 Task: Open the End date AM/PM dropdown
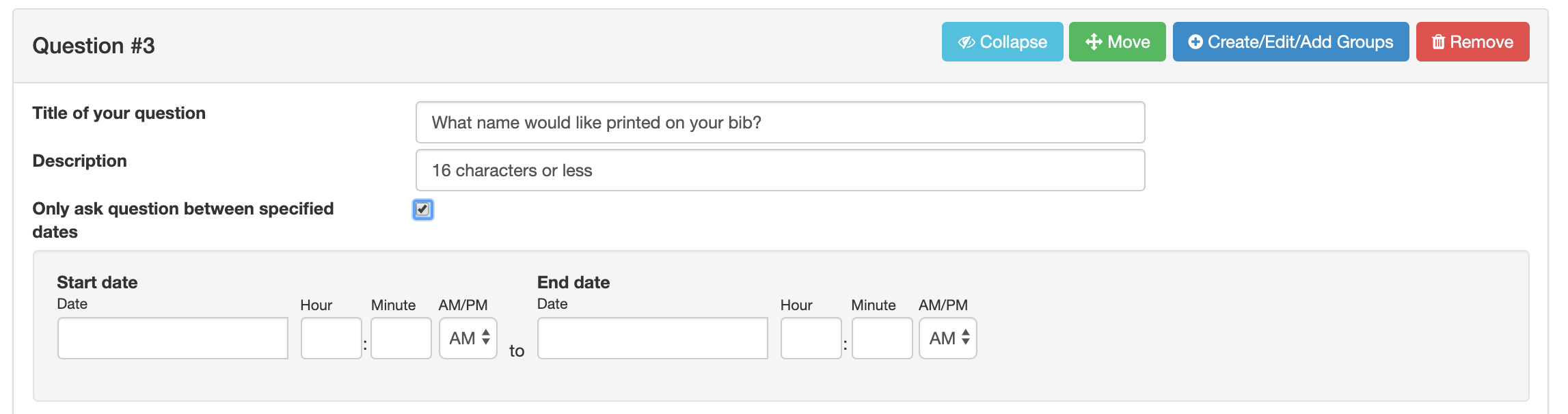click(x=948, y=338)
